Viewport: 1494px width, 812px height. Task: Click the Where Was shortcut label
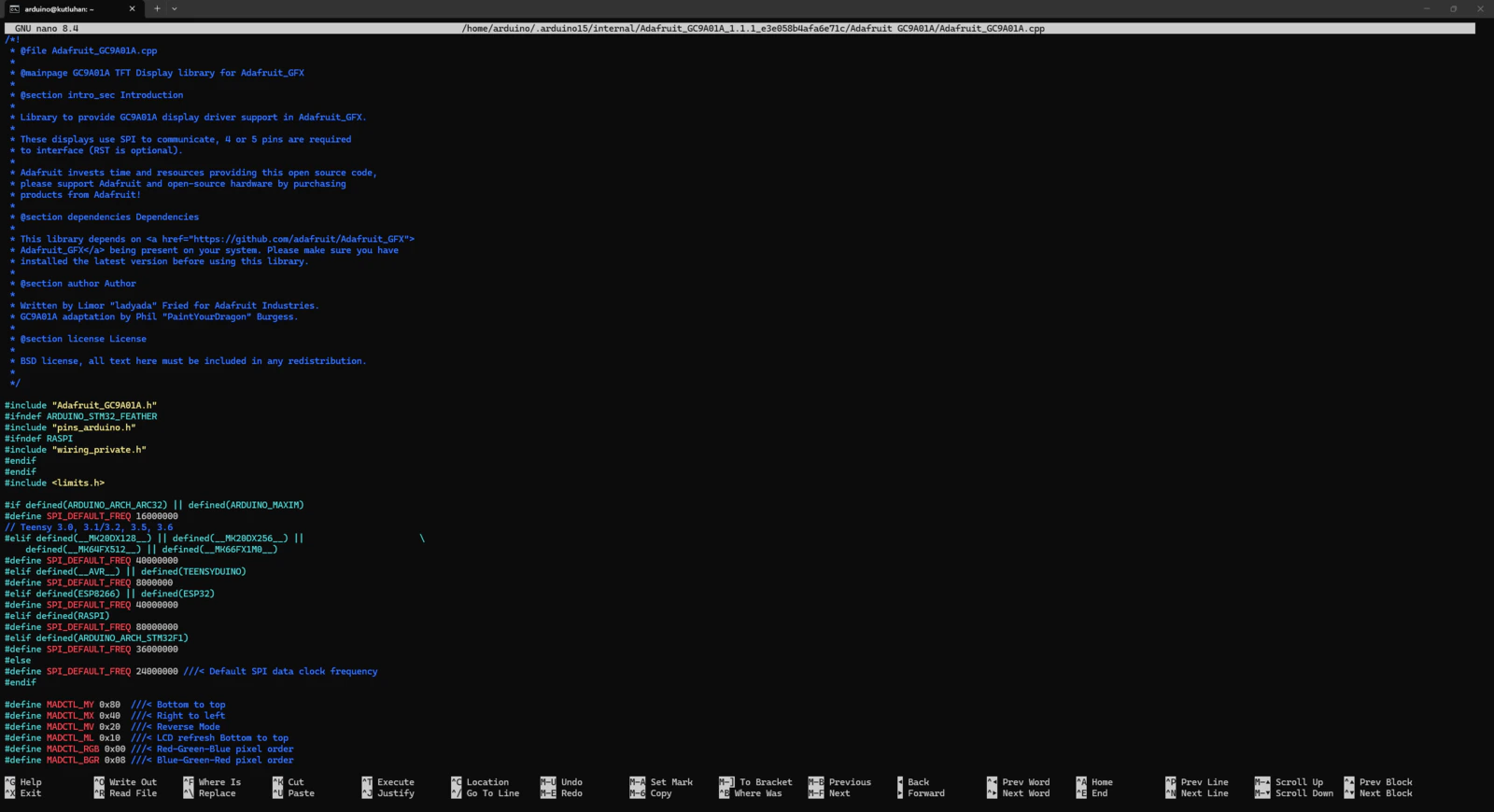(758, 793)
